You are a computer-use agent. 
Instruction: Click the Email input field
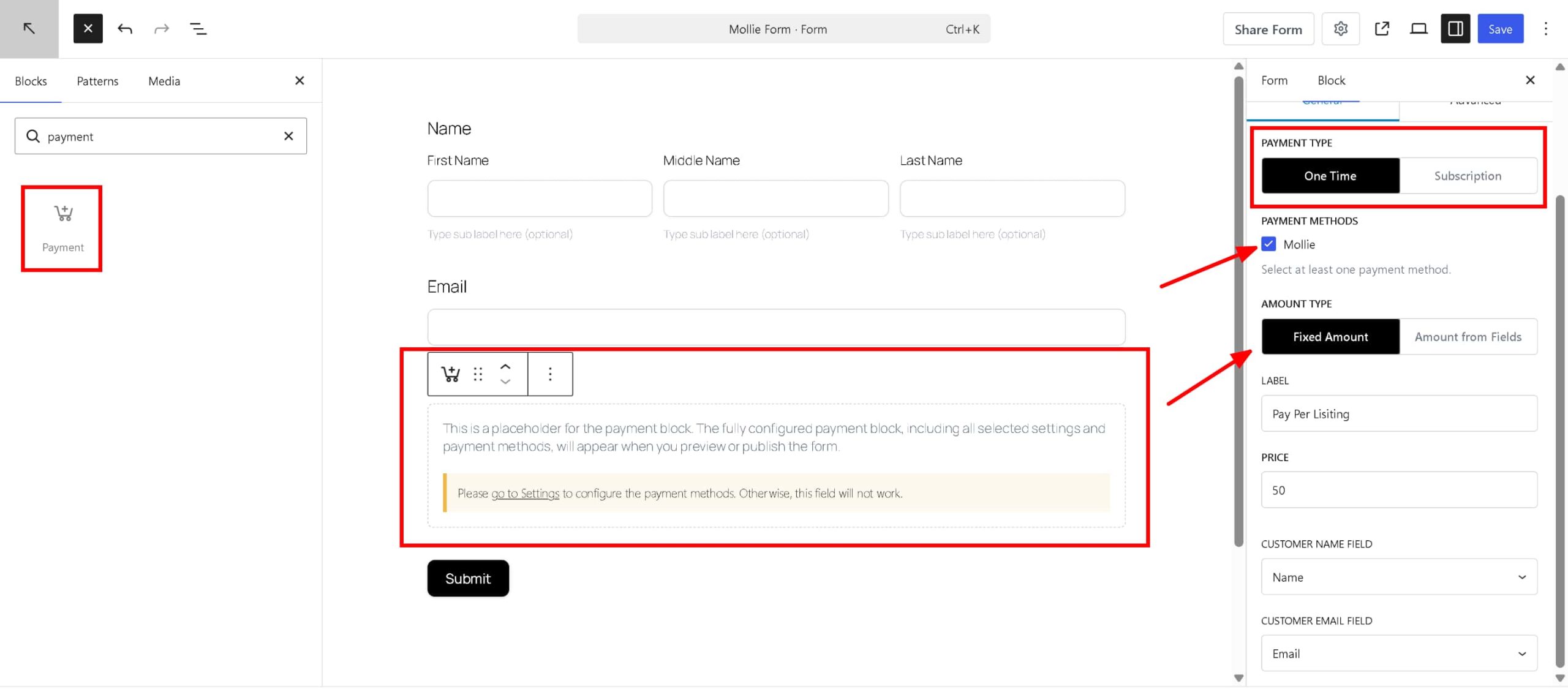pyautogui.click(x=776, y=327)
